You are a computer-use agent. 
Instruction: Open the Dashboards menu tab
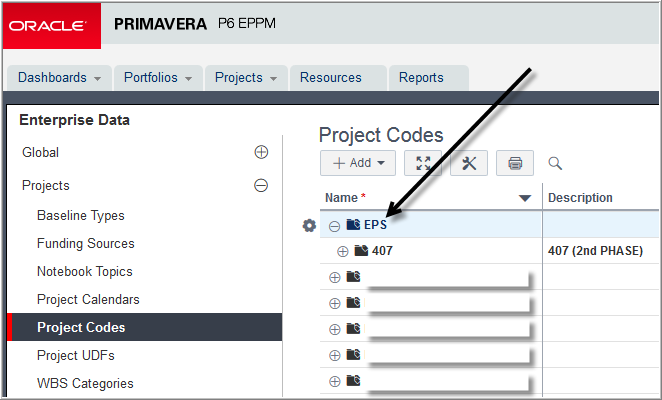60,78
